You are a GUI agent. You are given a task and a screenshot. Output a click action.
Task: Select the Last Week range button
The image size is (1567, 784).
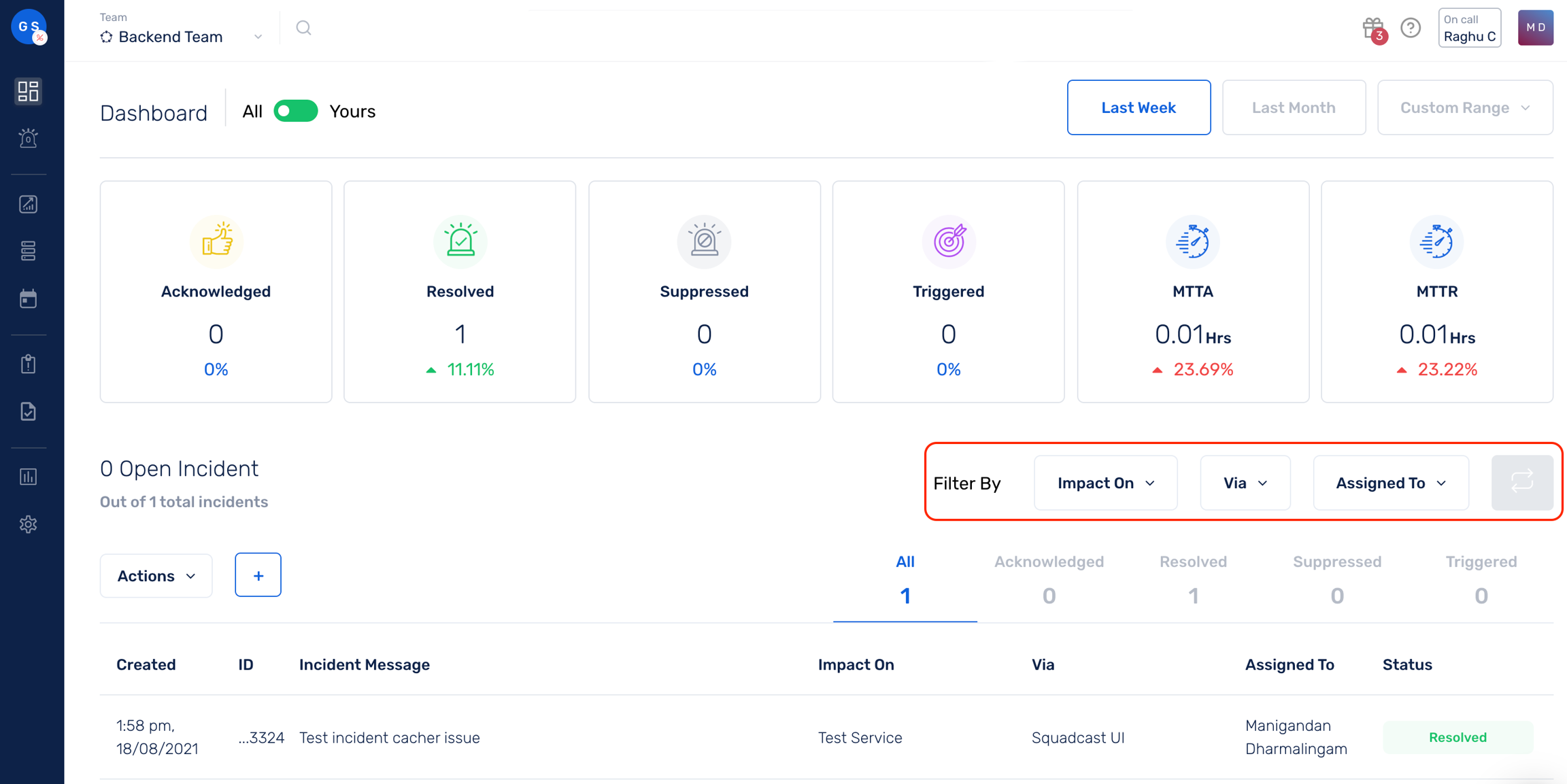click(x=1139, y=107)
